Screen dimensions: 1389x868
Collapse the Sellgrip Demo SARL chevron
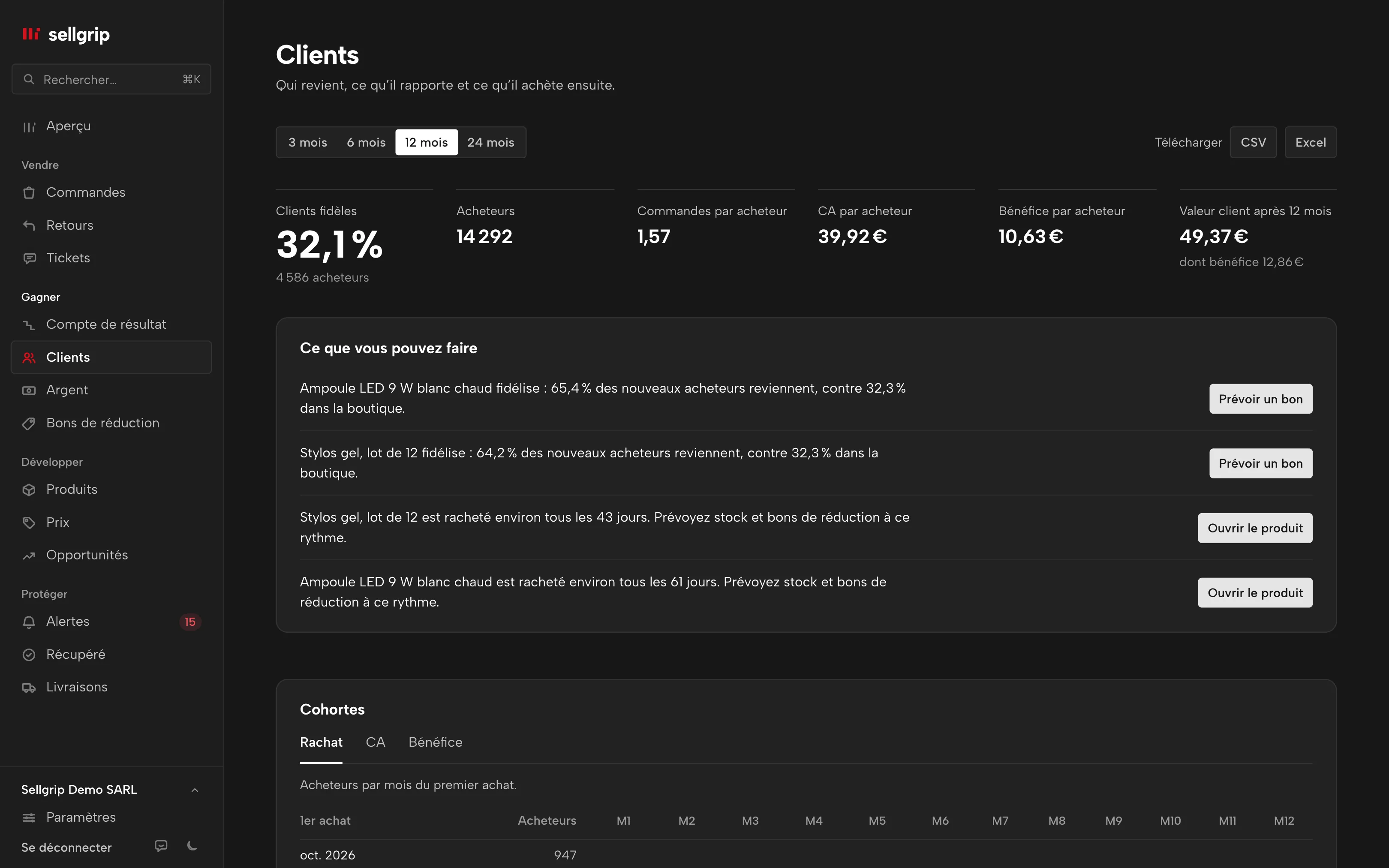click(195, 790)
